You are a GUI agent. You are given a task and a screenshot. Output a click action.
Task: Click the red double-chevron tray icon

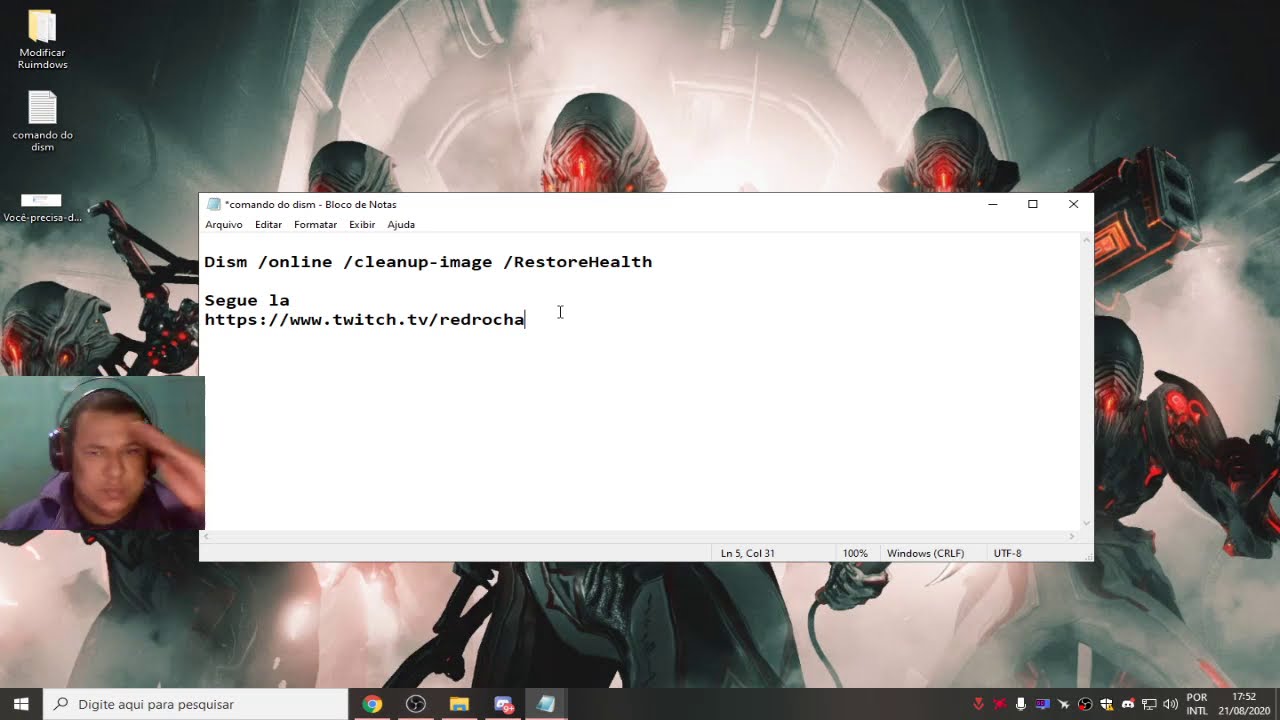tap(978, 704)
